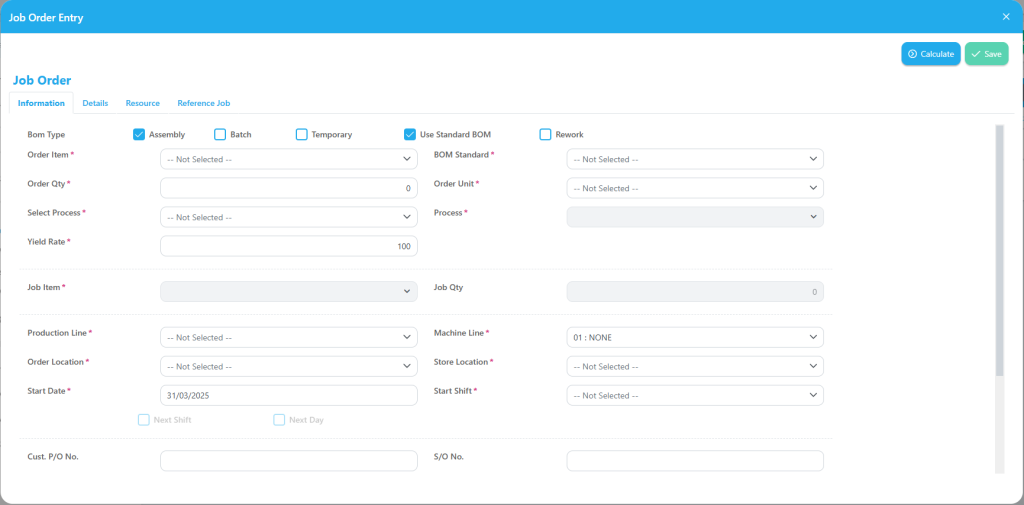Screen dimensions: 1024x505
Task: Close the Job Order Entry dialog
Action: tap(1006, 17)
